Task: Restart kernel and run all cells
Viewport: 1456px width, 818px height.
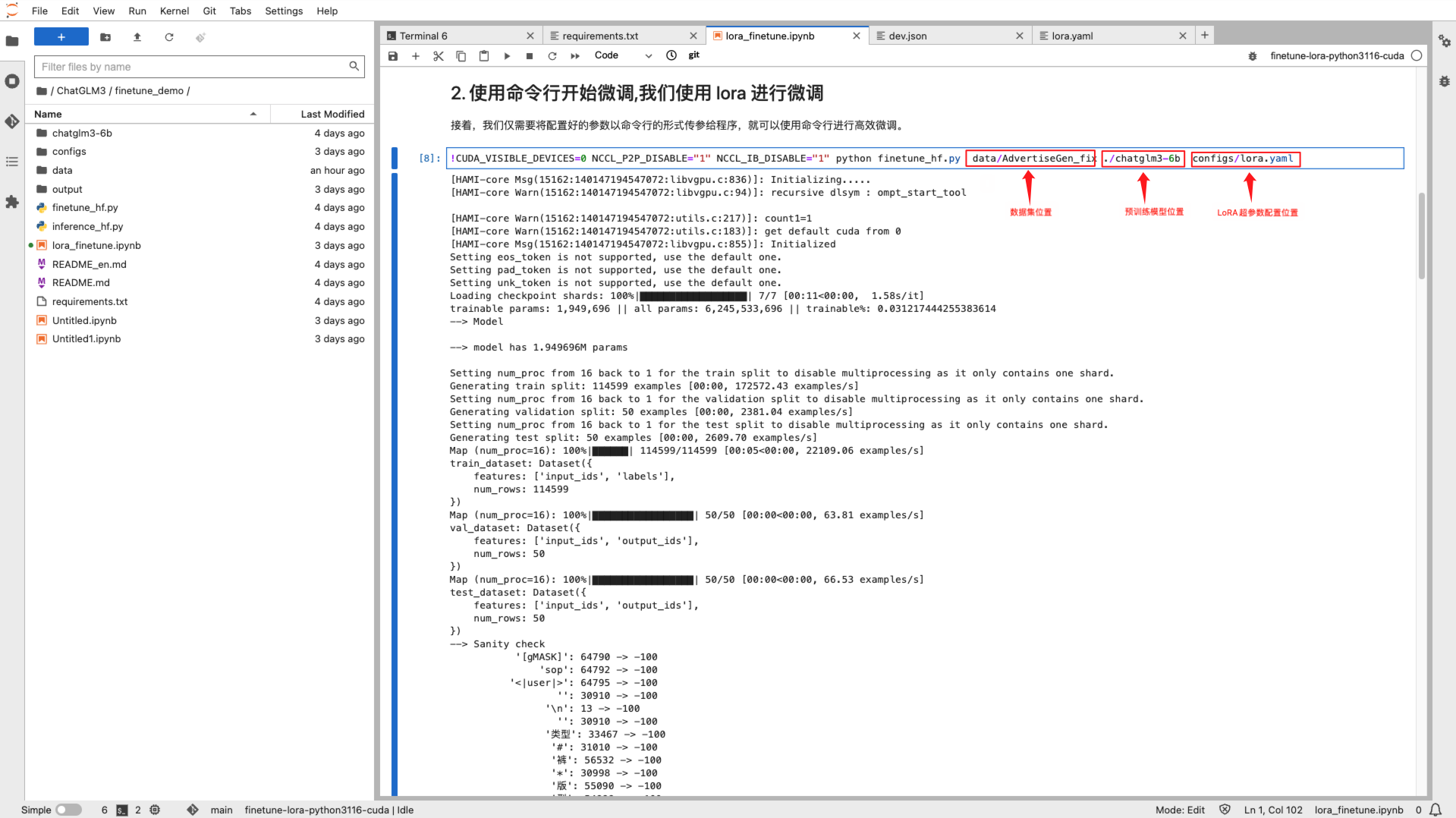Action: pos(575,55)
